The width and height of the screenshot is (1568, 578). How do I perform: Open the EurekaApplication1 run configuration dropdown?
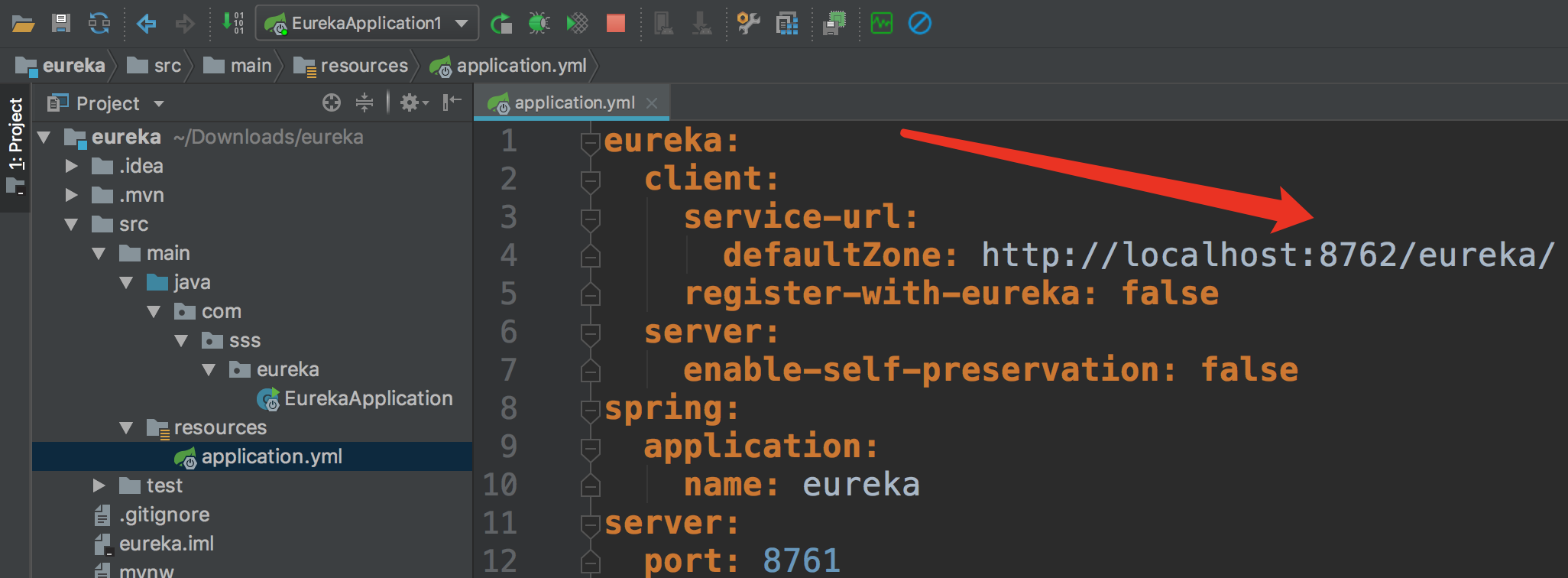(x=462, y=24)
